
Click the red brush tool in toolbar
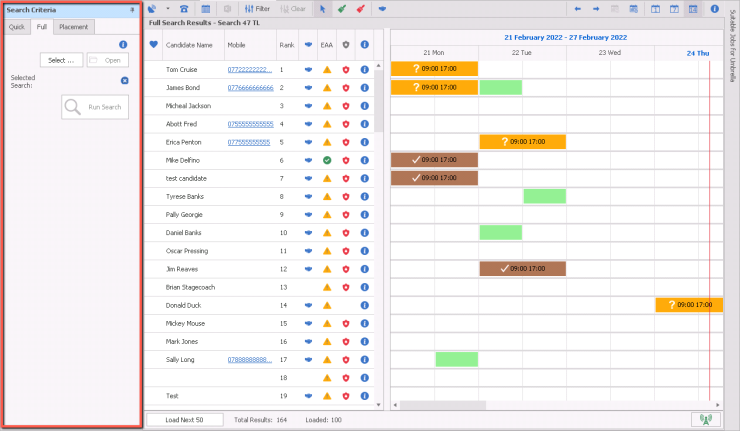pos(360,8)
